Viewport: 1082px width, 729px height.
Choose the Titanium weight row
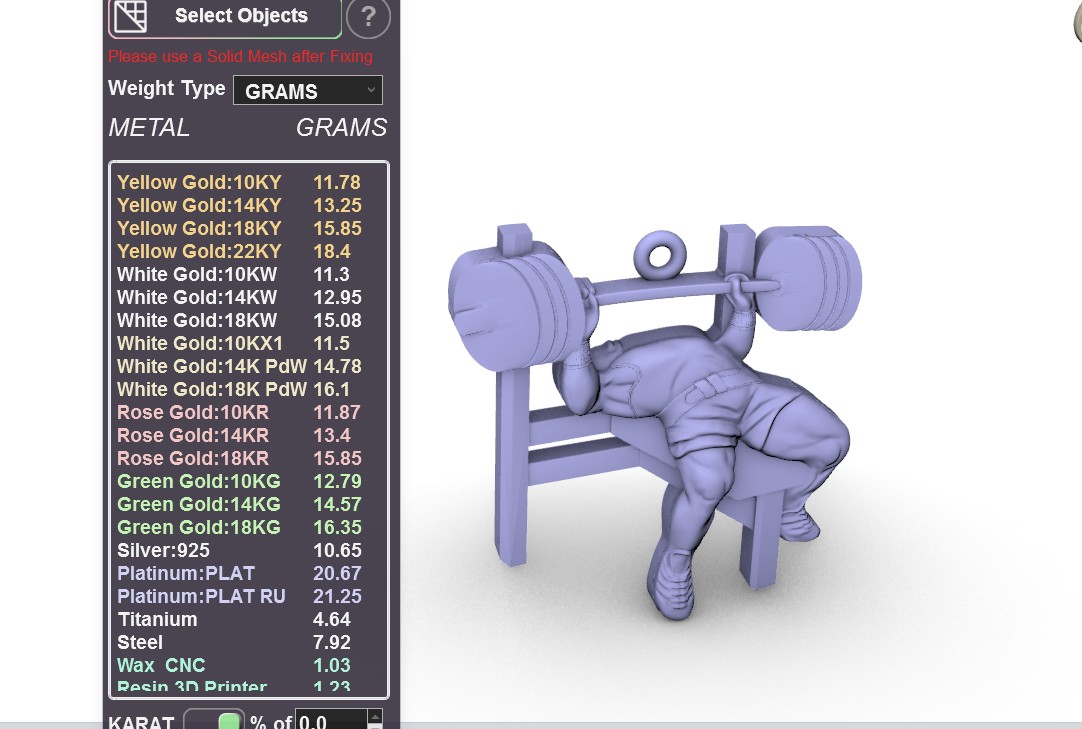(x=239, y=619)
